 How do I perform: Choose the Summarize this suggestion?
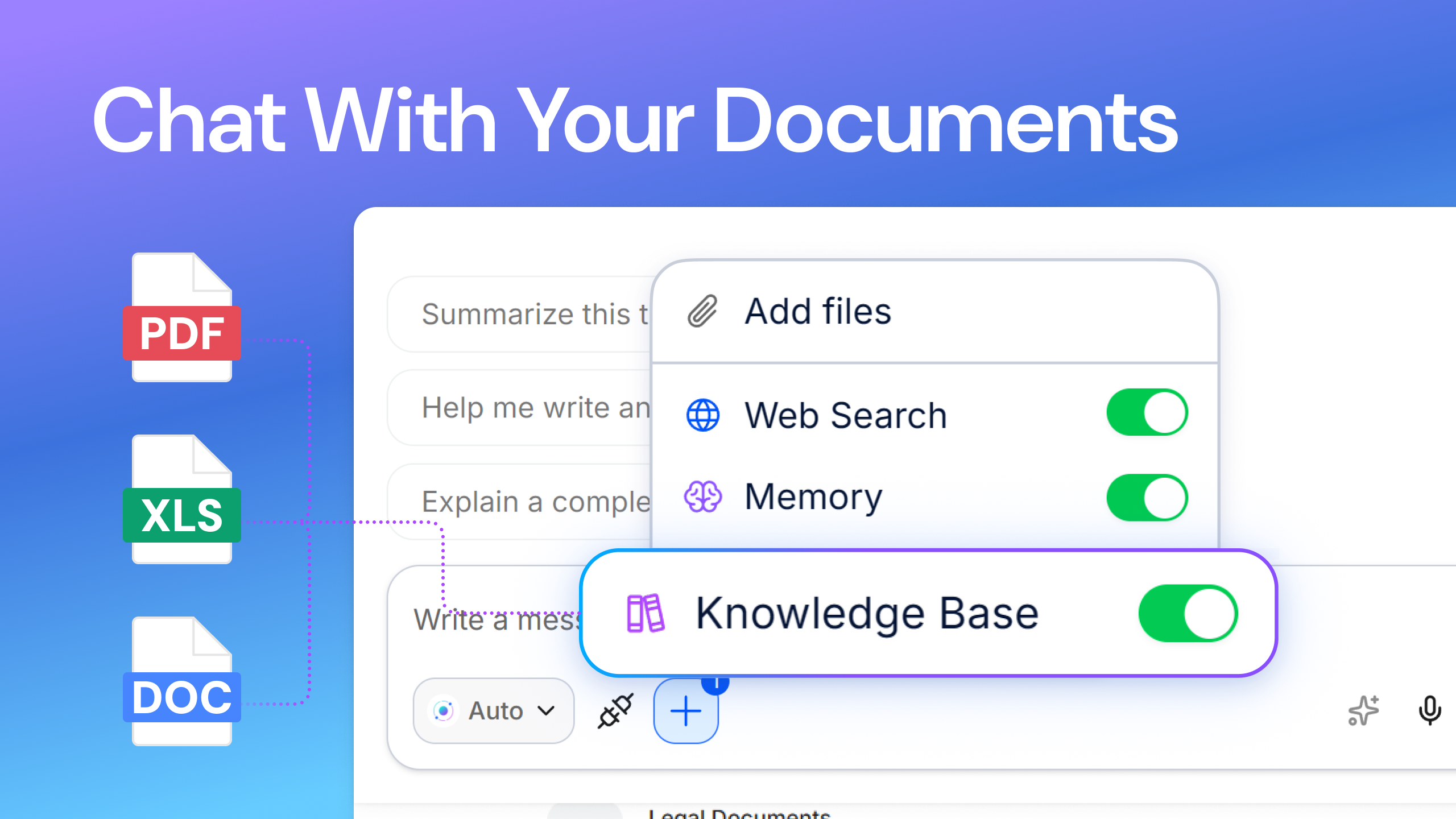click(519, 315)
